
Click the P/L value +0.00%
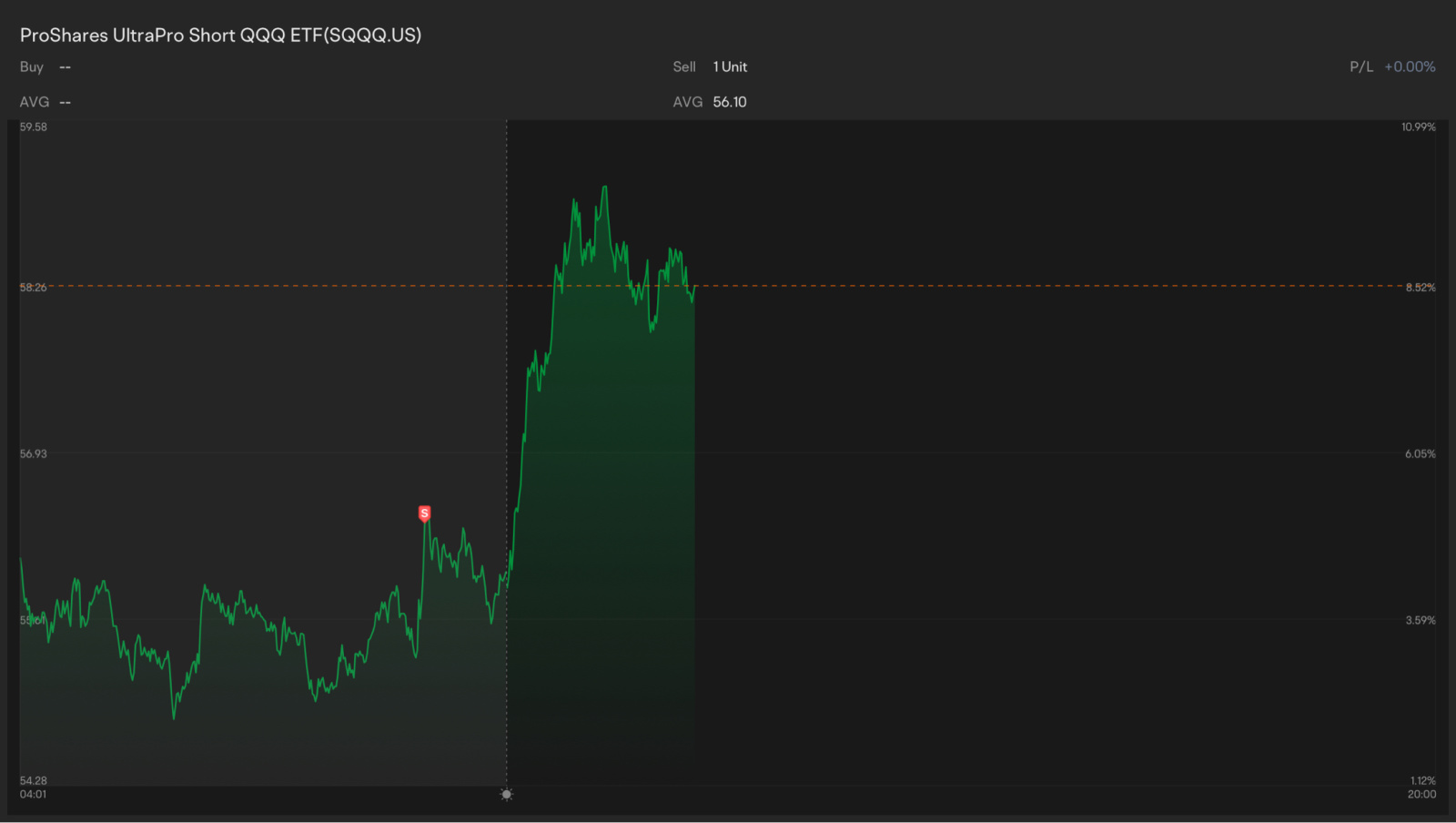pos(1410,66)
